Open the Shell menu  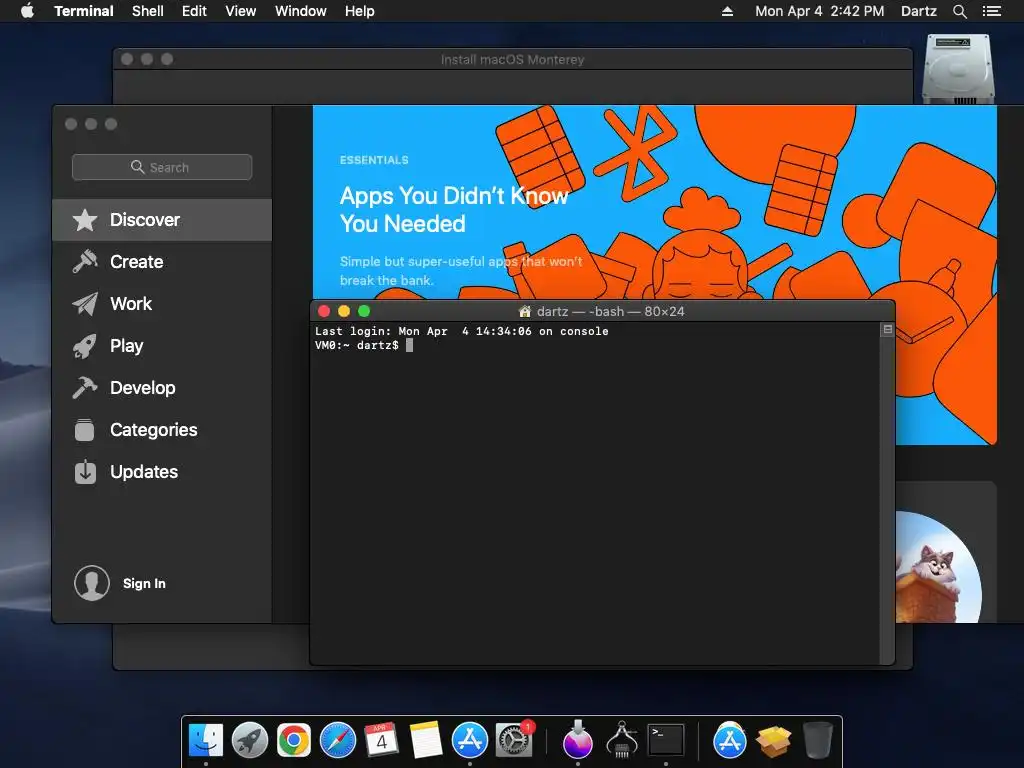click(x=148, y=11)
